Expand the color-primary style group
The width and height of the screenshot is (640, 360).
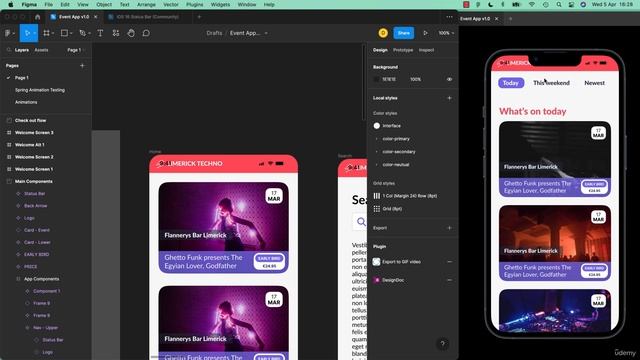pos(377,139)
